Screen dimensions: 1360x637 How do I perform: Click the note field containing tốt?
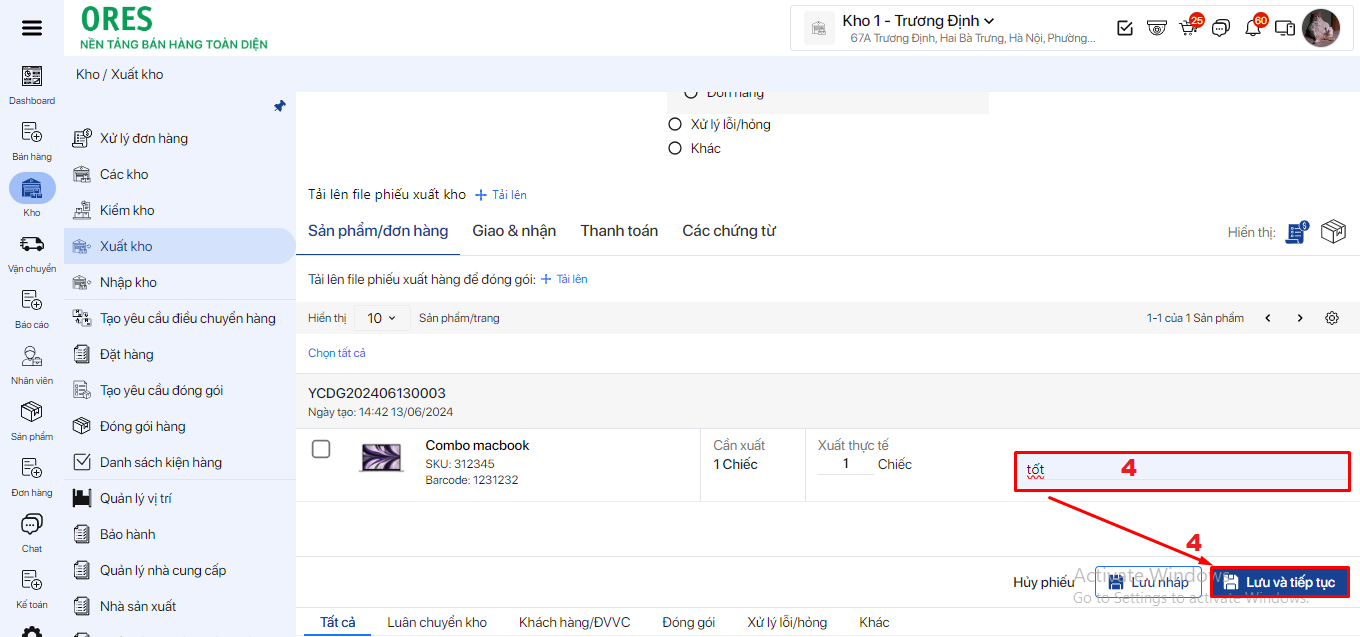[1180, 470]
